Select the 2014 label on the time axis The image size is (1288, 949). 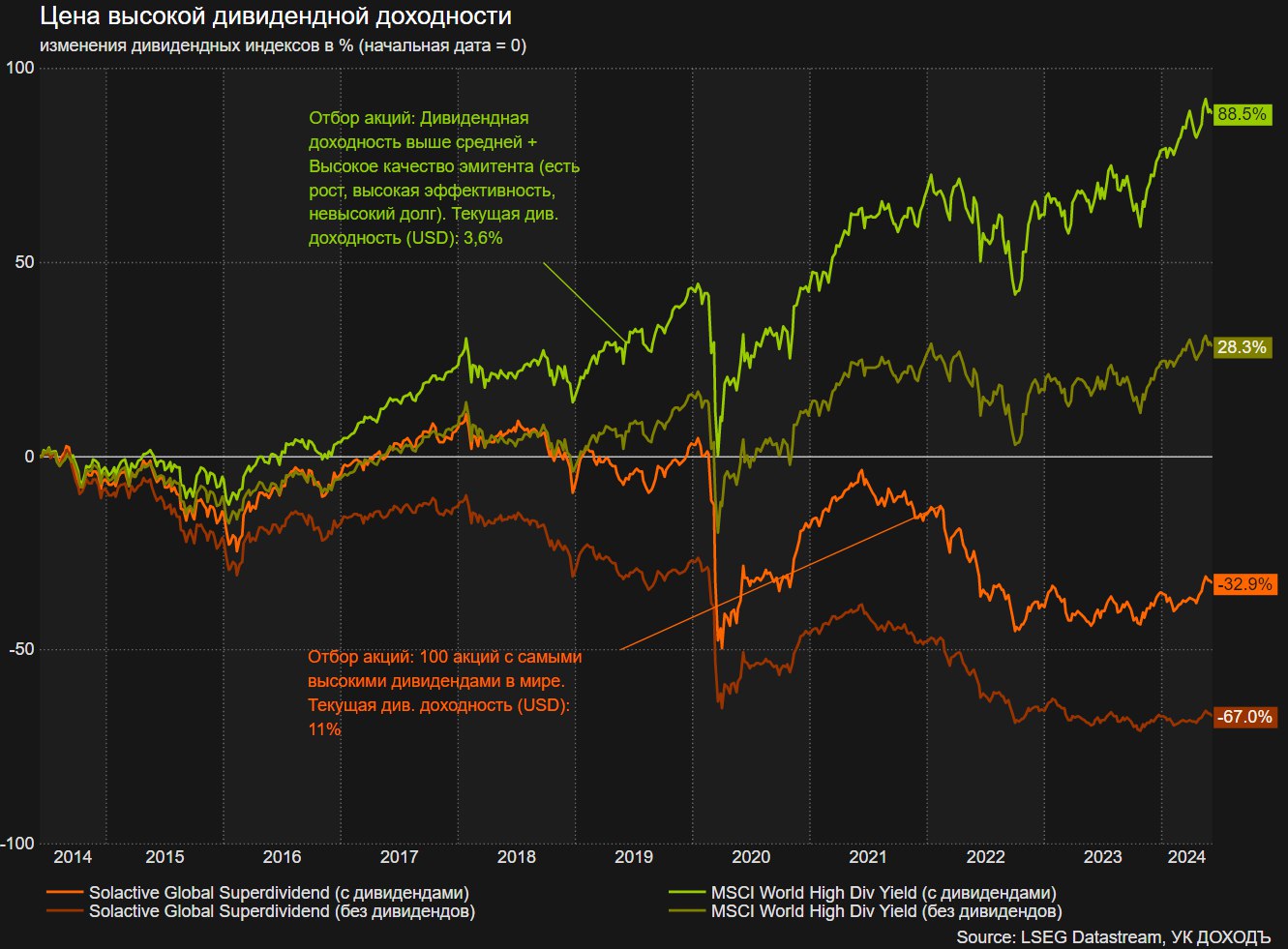point(73,857)
